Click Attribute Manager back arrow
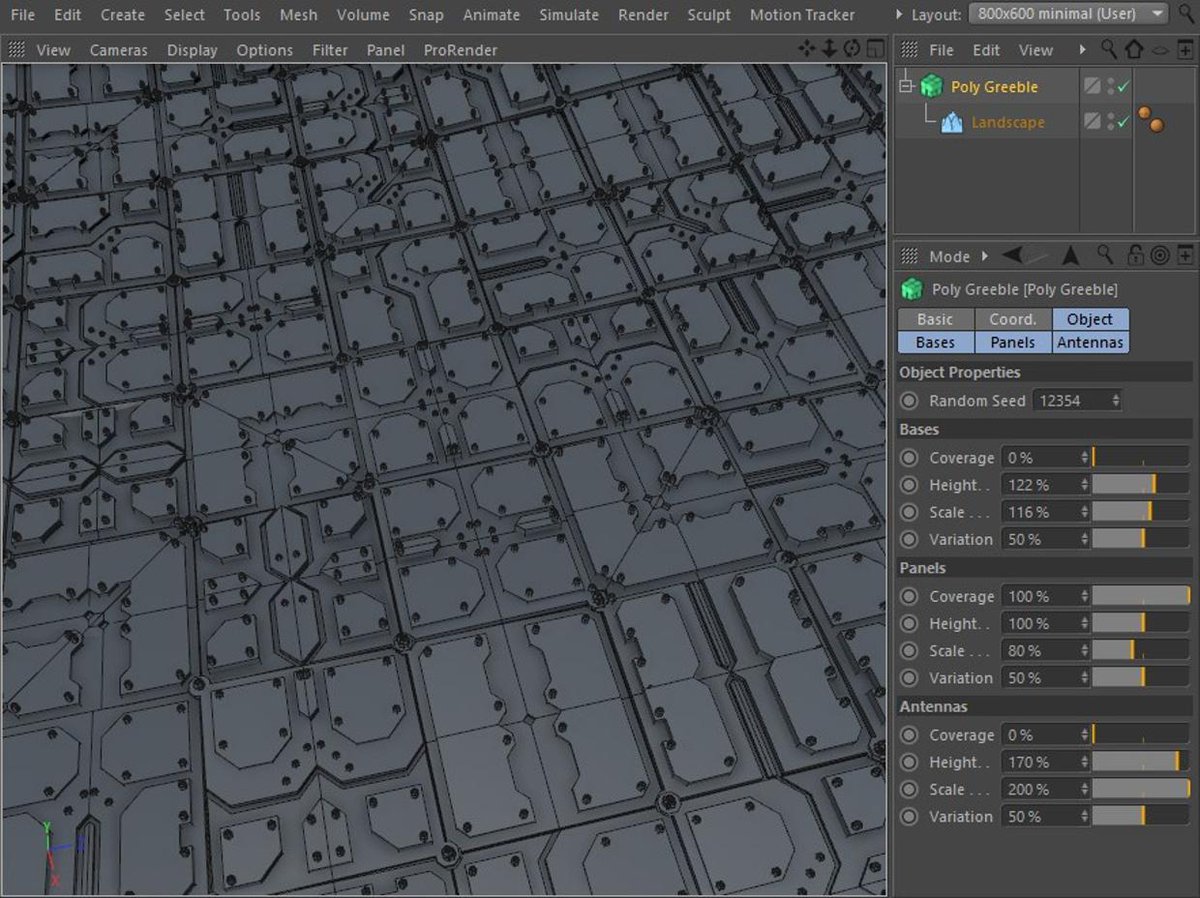Image resolution: width=1200 pixels, height=898 pixels. point(1012,256)
